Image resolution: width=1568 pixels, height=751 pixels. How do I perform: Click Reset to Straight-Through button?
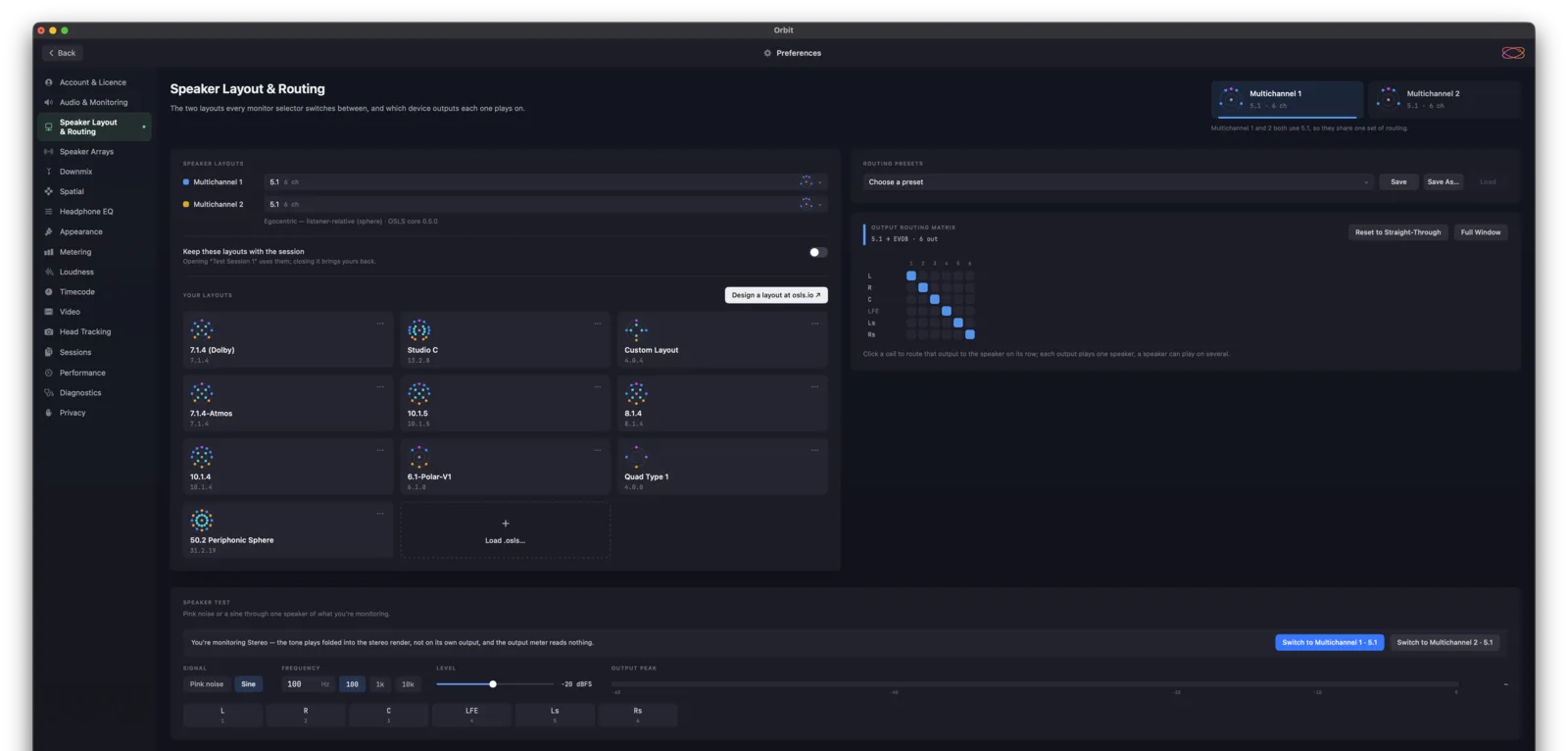1397,232
